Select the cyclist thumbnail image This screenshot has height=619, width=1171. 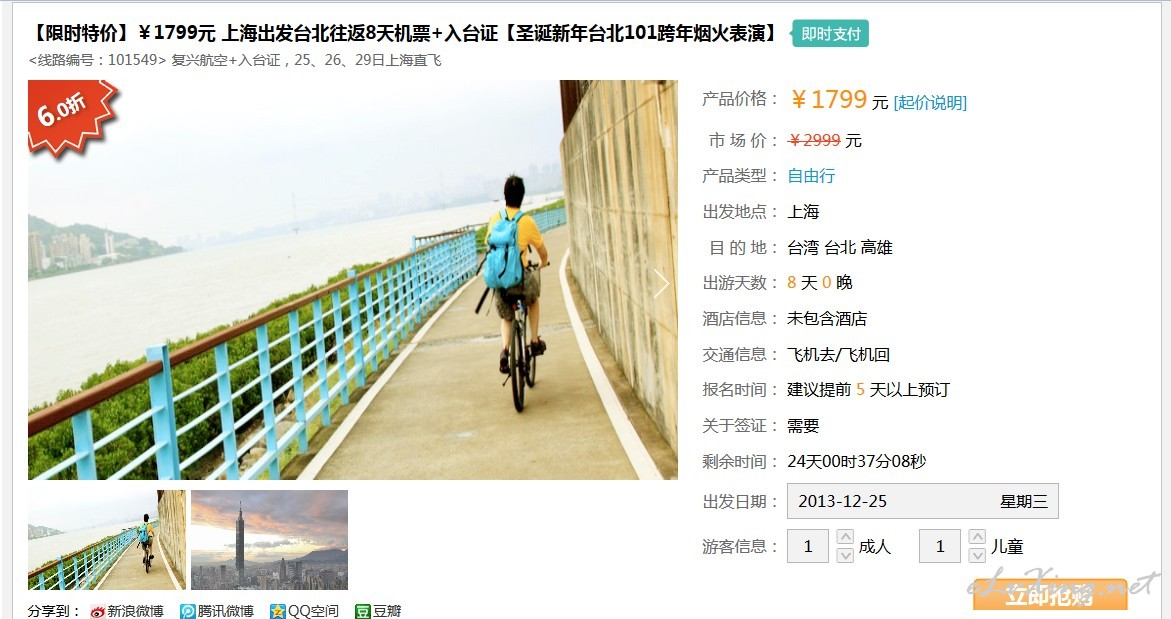coord(107,540)
